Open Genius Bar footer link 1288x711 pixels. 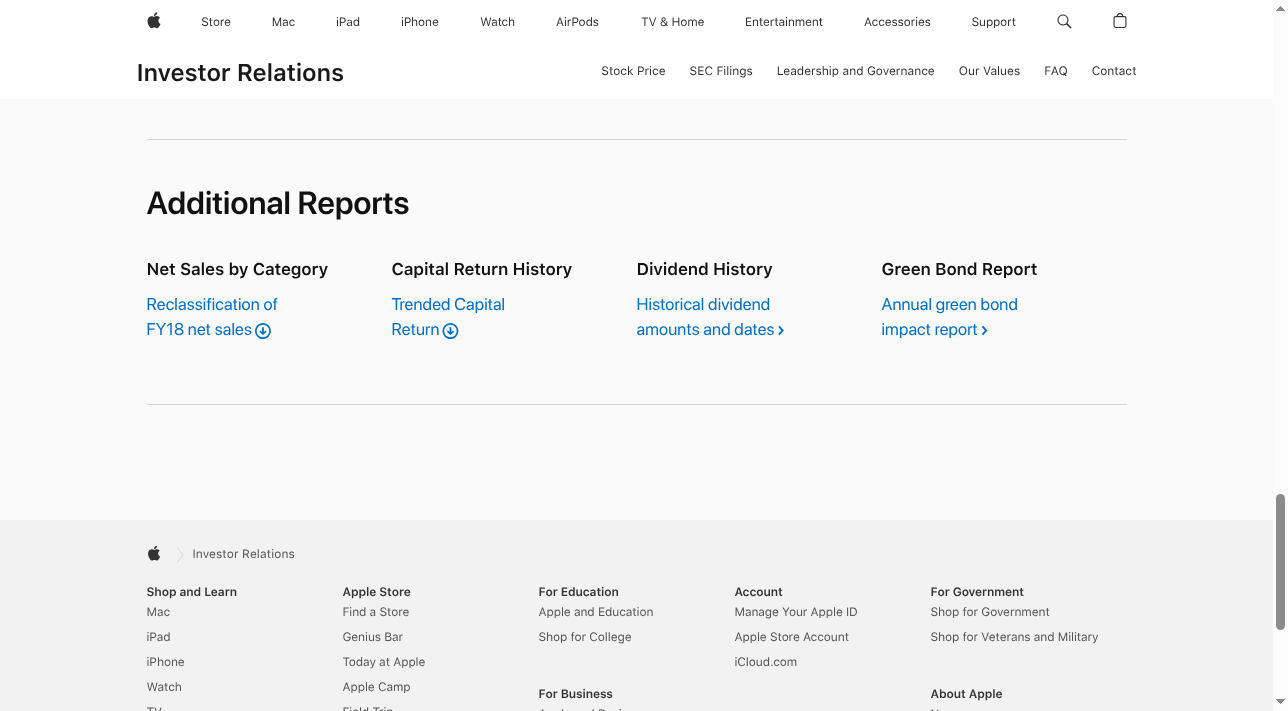tap(372, 637)
